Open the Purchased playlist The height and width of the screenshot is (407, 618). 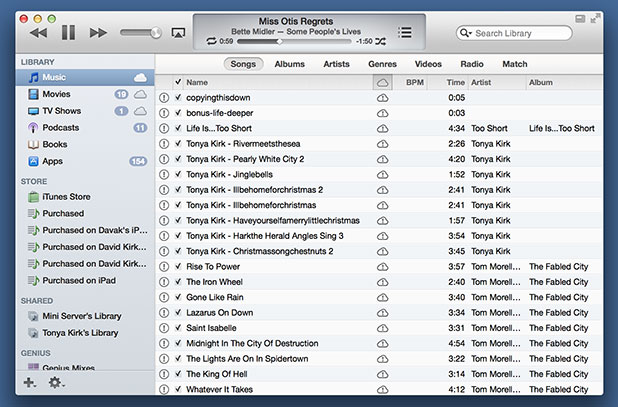pos(85,214)
